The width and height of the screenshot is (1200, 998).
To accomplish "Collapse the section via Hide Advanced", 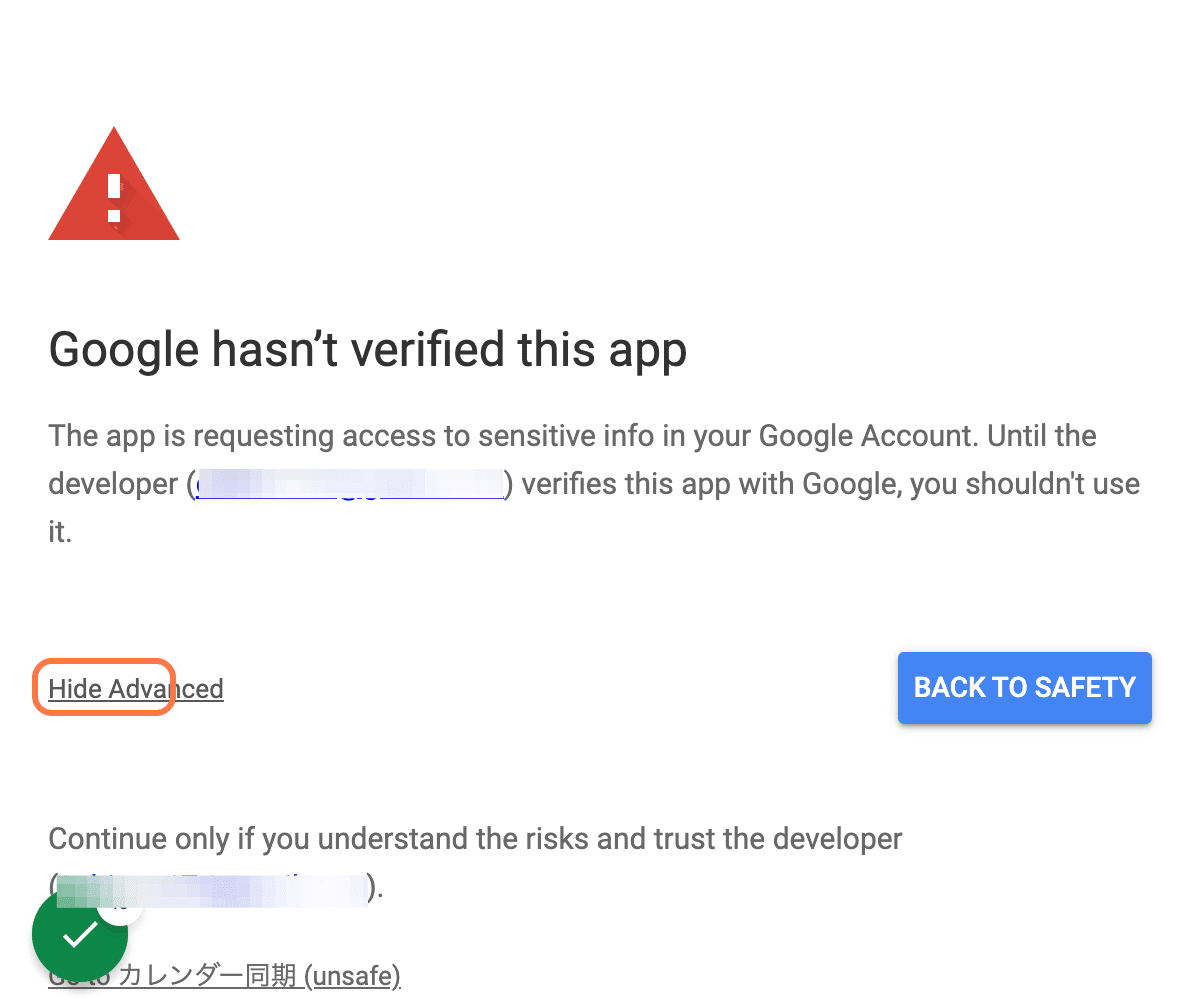I will tap(136, 689).
